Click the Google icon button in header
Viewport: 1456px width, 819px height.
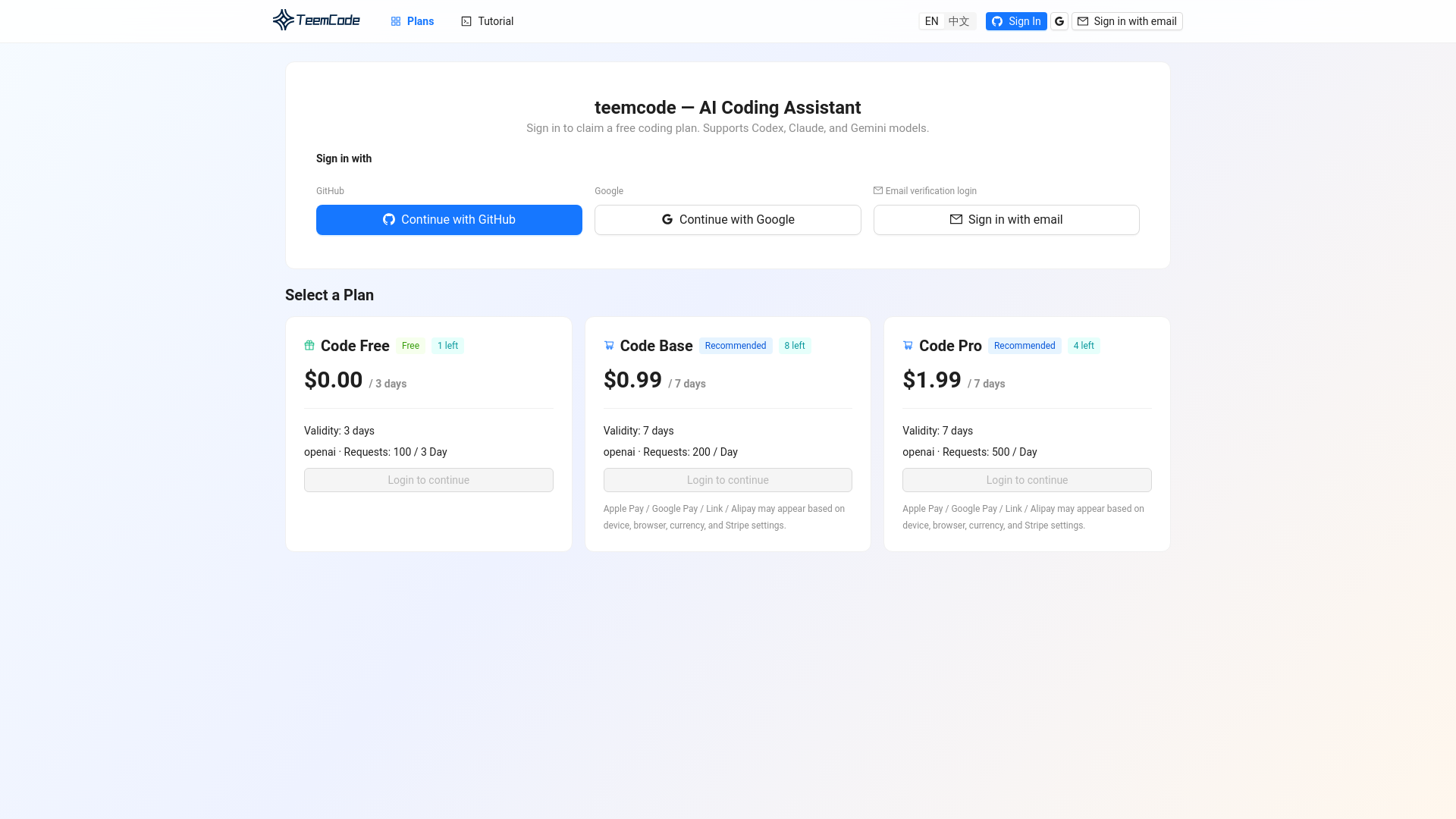(x=1059, y=21)
